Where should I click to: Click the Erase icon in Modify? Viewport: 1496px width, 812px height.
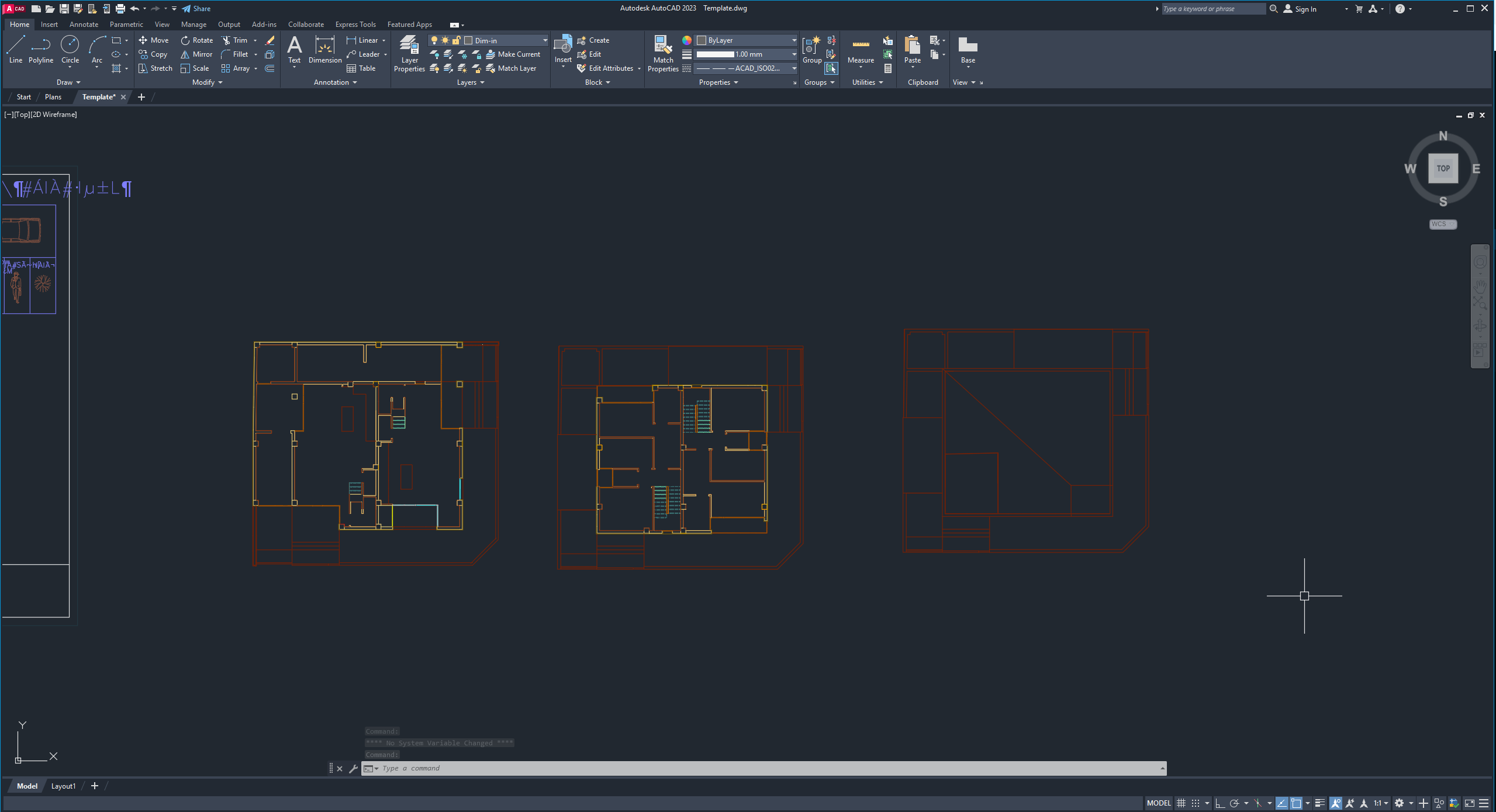point(270,40)
